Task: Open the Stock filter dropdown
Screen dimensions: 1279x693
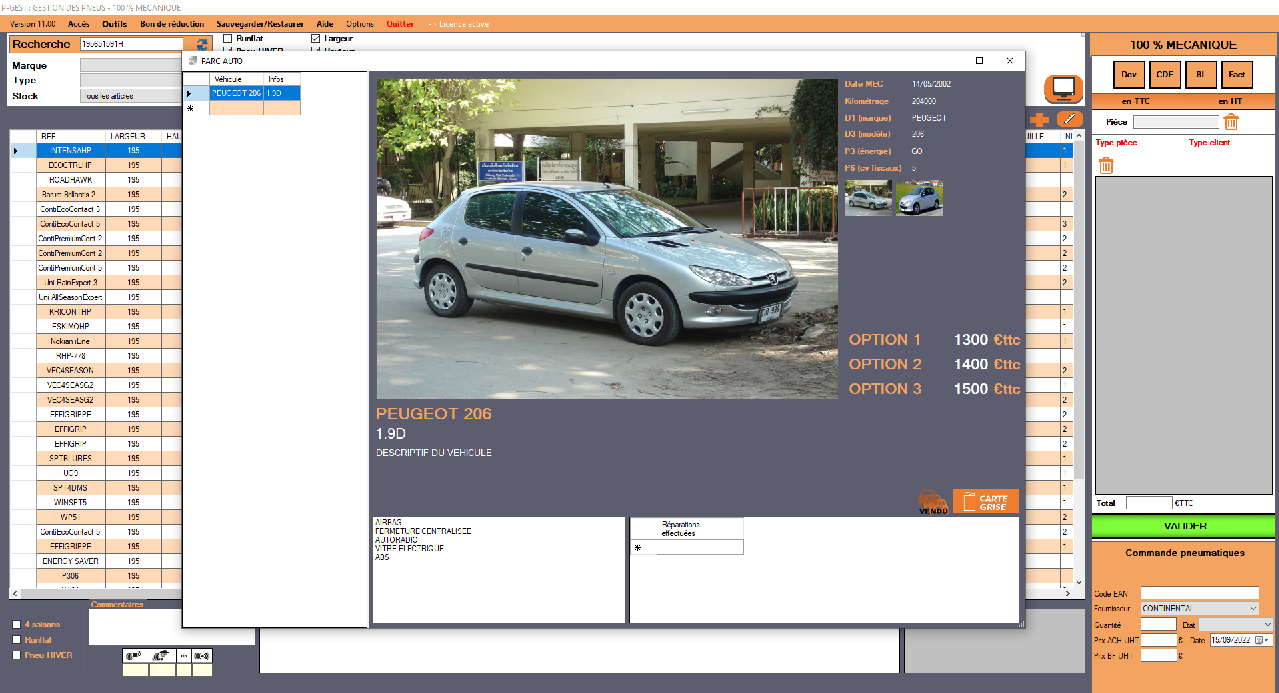Action: click(130, 96)
